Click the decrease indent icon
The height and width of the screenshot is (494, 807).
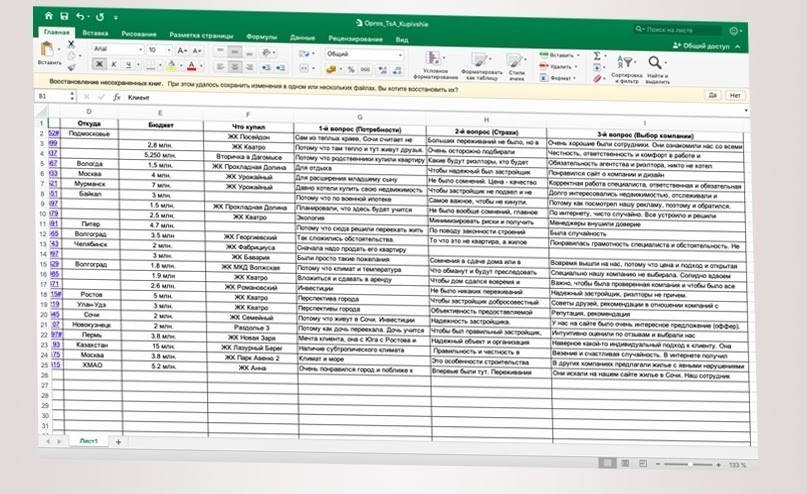tap(266, 67)
